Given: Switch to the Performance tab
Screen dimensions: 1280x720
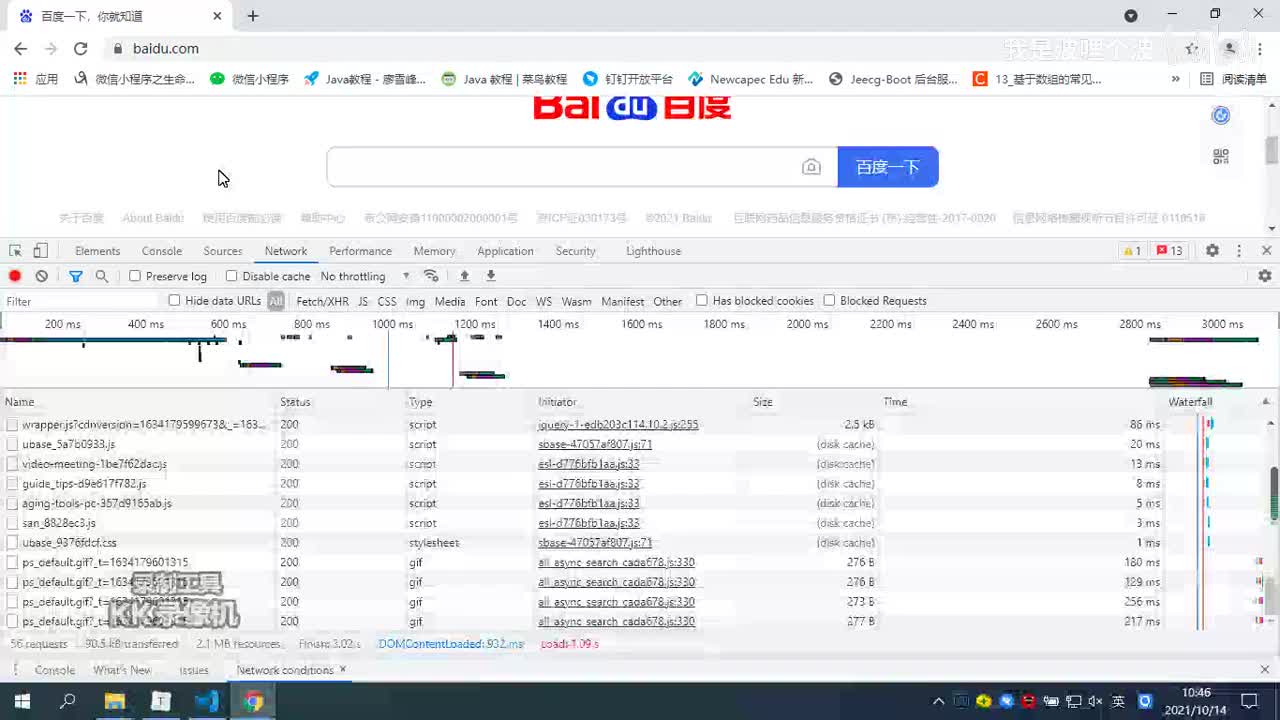Looking at the screenshot, I should [360, 251].
